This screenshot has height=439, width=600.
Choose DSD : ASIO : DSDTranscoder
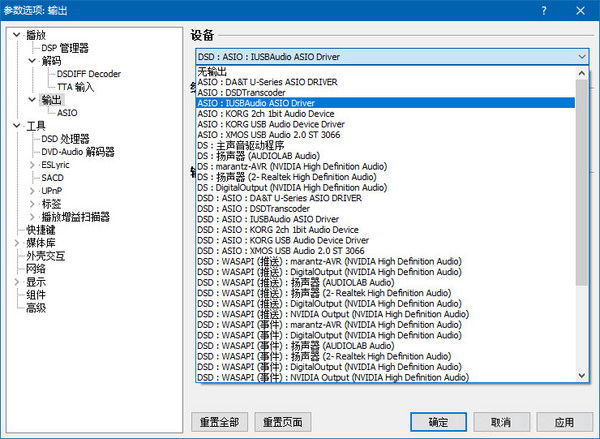(385, 209)
